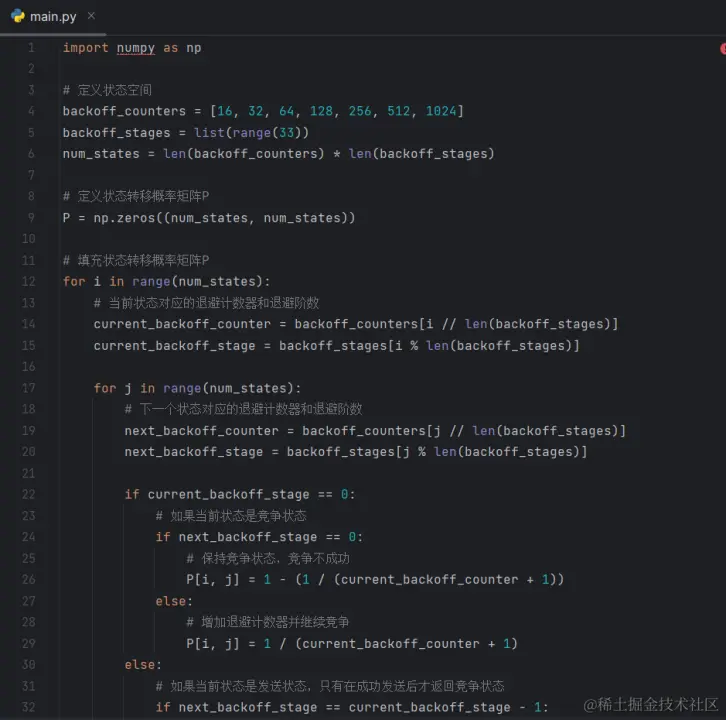Click 'if next_backoff_stage == 0:' on line 24
Image resolution: width=726 pixels, height=720 pixels.
pos(259,537)
